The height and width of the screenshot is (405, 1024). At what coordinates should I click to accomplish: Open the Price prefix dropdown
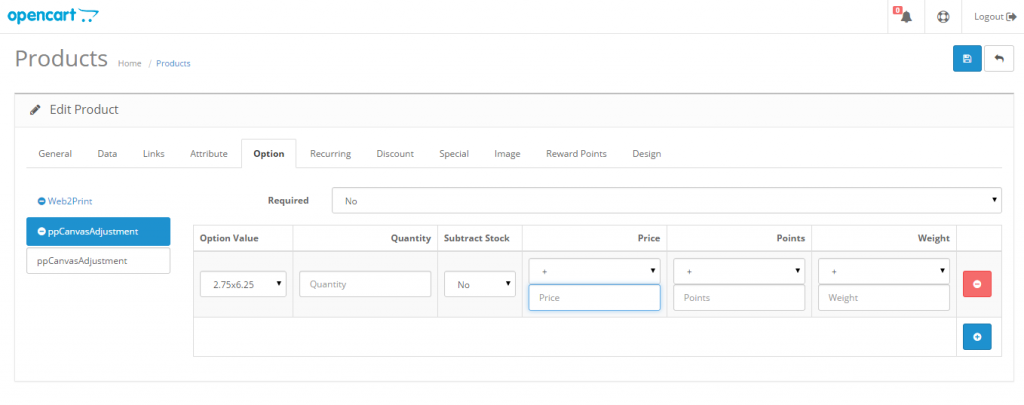click(x=594, y=270)
